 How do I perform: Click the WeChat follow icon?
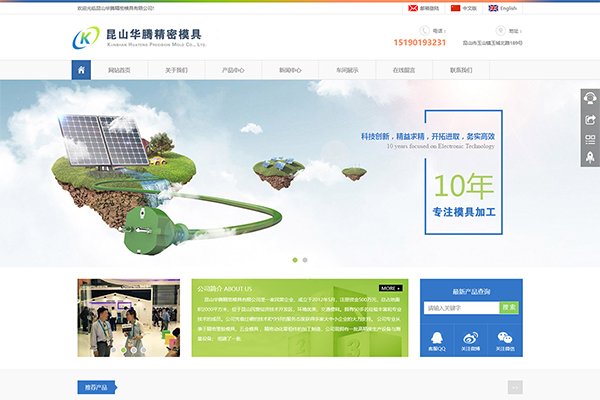pos(507,337)
